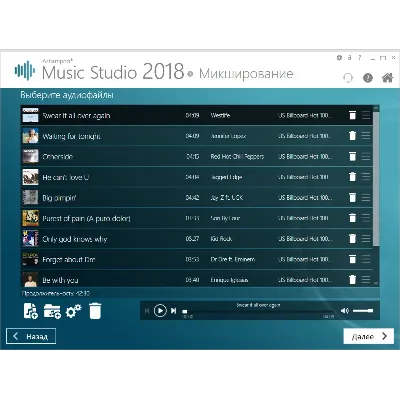This screenshot has width=400, height=400.
Task: Open help via the question mark circle
Action: [368, 78]
